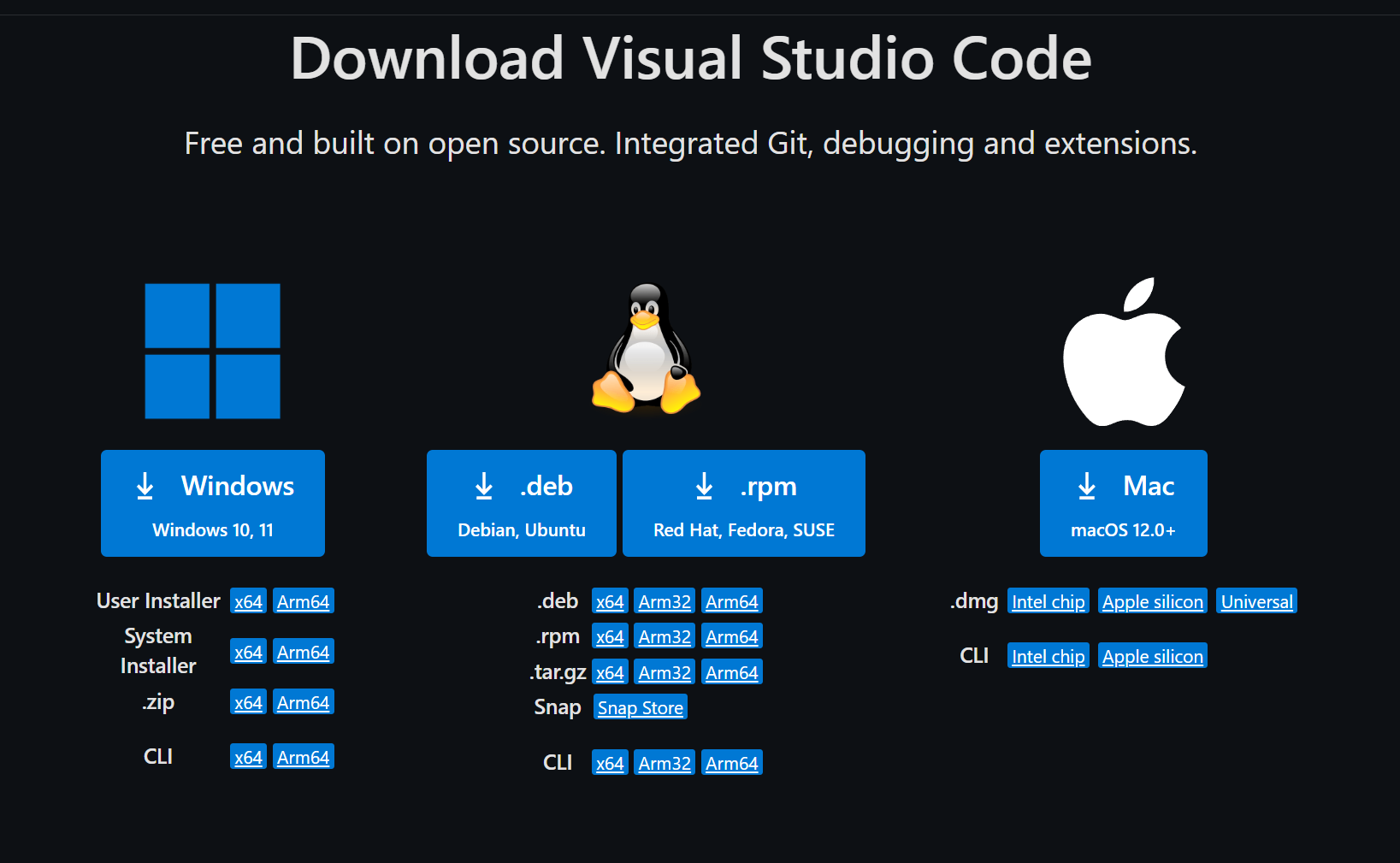Click the 'Download Visual Studio Code' heading

[691, 58]
